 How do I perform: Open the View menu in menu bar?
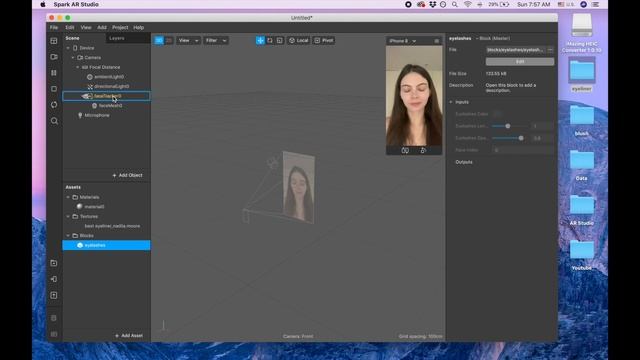86,27
